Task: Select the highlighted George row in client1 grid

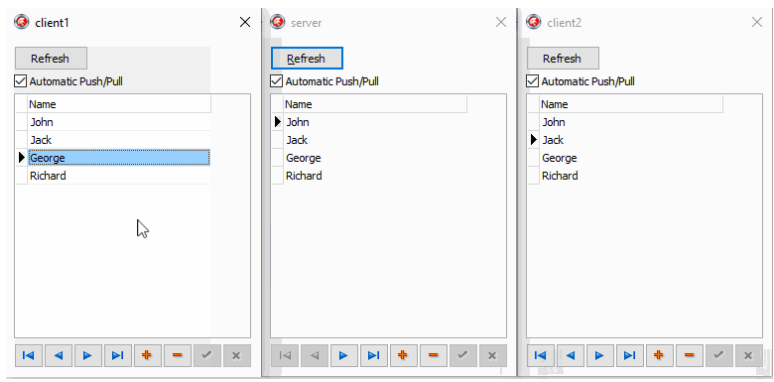Action: click(119, 158)
